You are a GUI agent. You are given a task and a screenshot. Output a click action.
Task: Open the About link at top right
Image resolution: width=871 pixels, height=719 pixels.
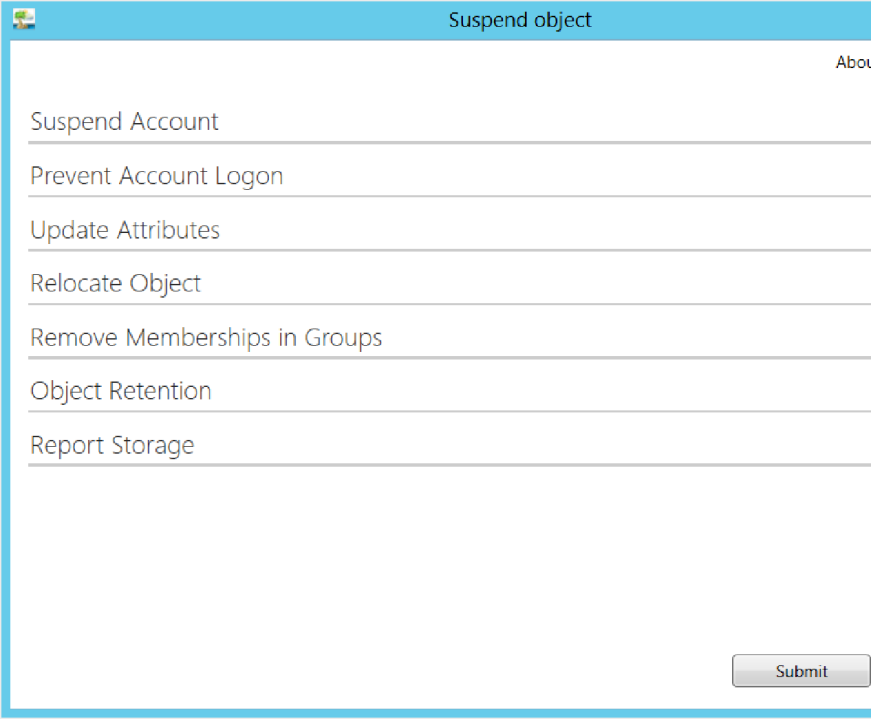[x=853, y=62]
